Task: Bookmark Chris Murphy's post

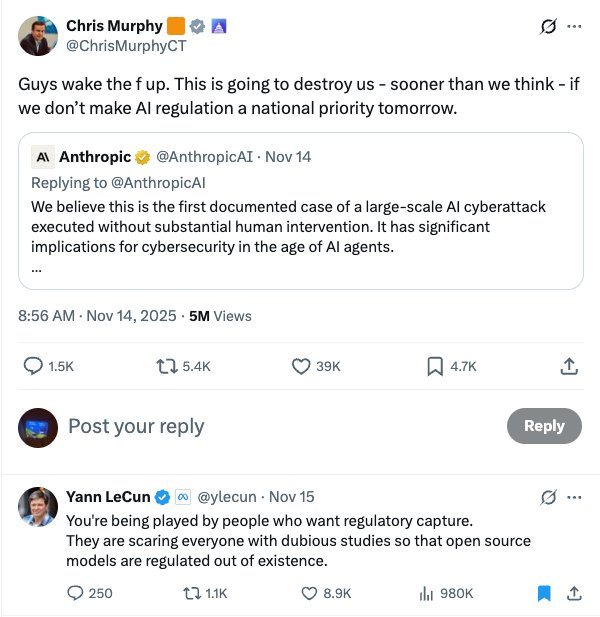Action: tap(435, 367)
